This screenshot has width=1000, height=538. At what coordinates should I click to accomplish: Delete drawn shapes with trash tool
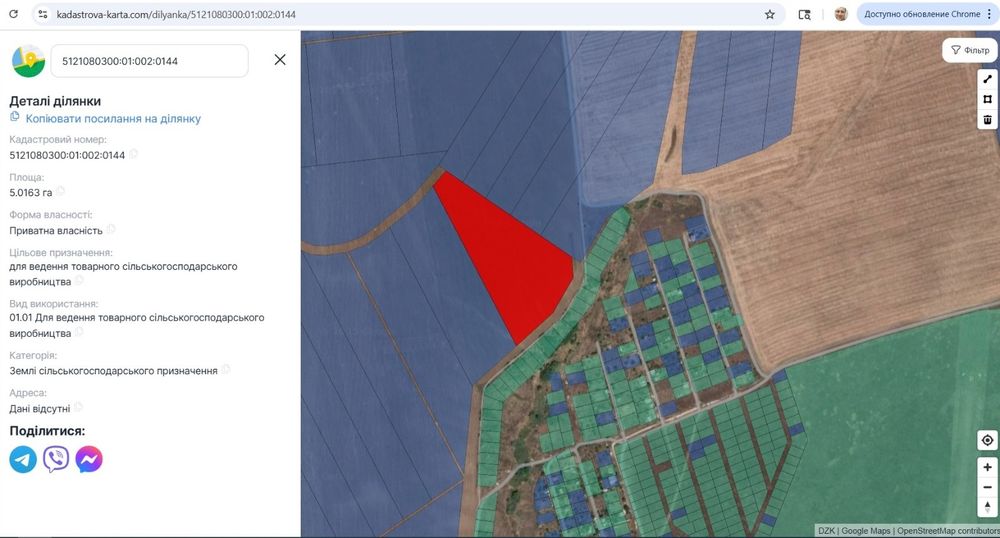point(988,119)
